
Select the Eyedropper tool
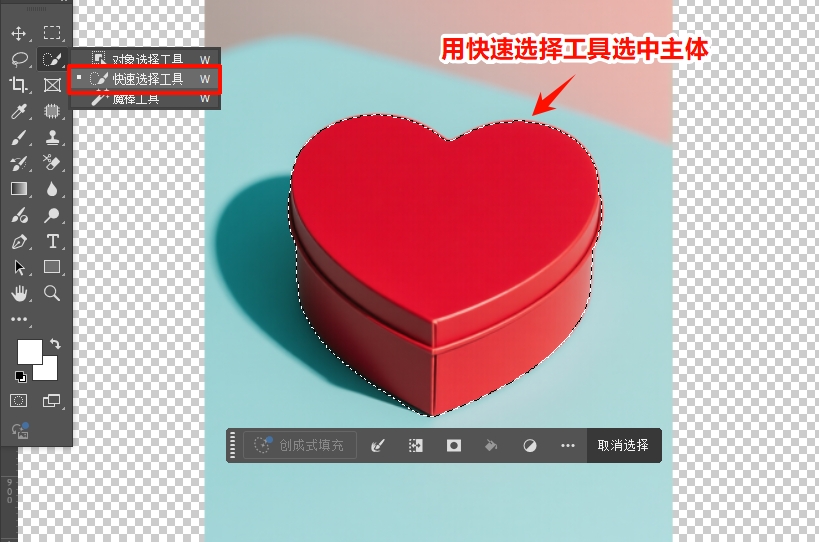[x=19, y=111]
